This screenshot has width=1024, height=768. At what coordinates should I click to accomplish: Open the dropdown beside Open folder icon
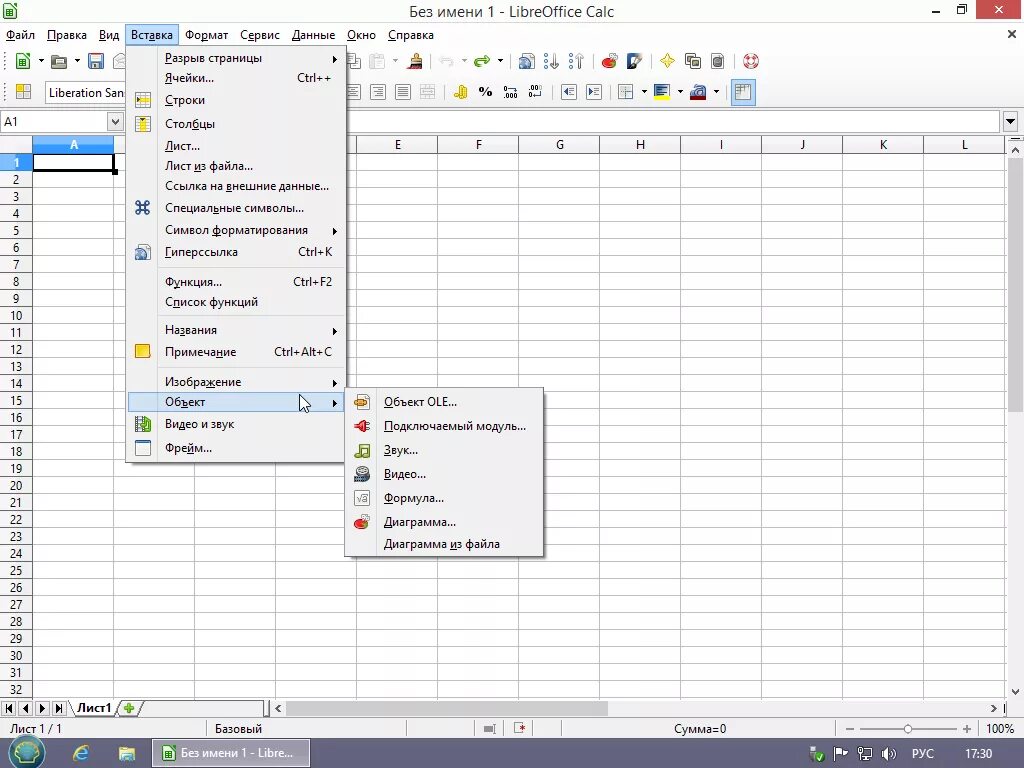(77, 61)
